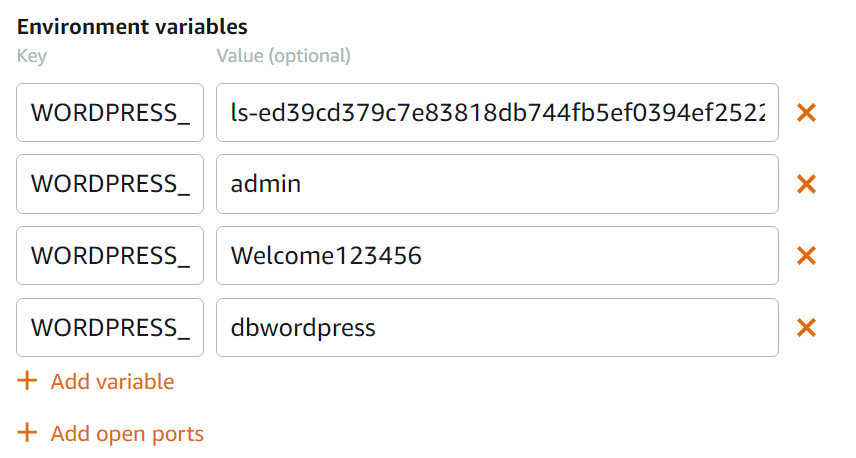Click the key field next to dbwordpress

pos(110,328)
